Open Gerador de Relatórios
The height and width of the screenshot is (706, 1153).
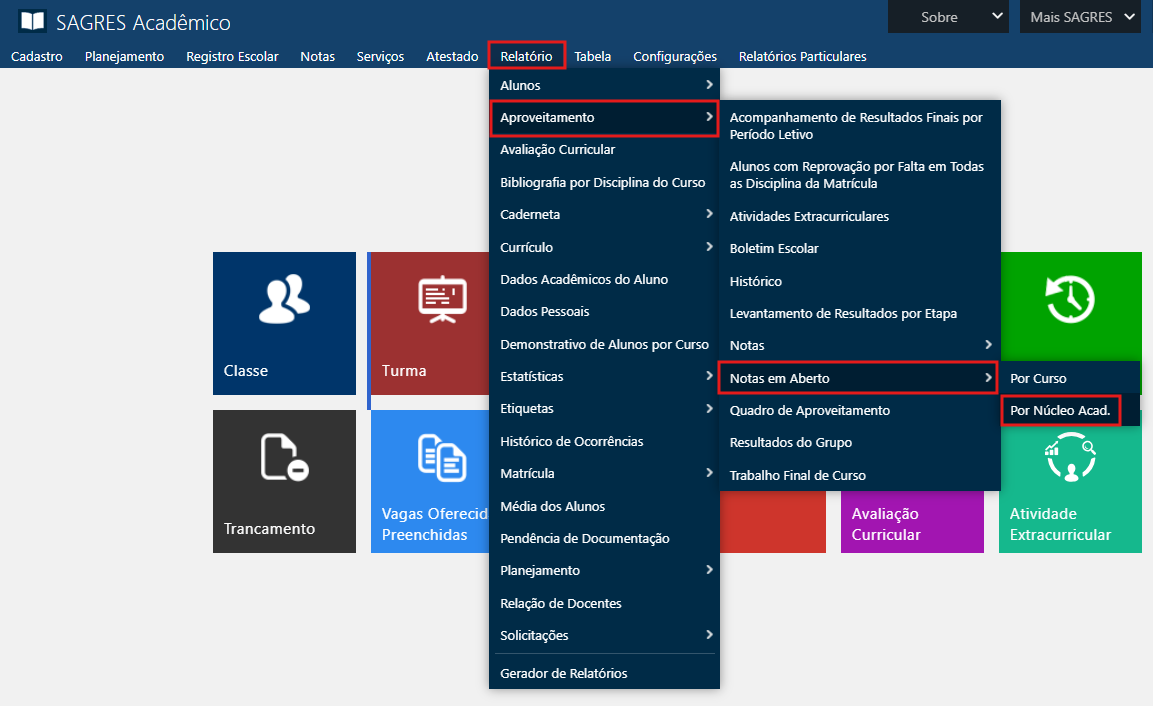564,673
